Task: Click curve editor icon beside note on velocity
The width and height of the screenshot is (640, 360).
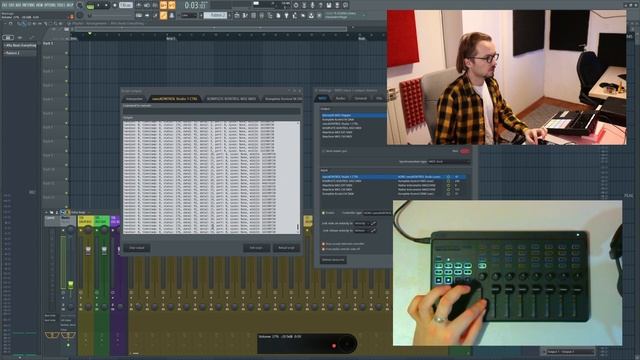Action: 373,223
